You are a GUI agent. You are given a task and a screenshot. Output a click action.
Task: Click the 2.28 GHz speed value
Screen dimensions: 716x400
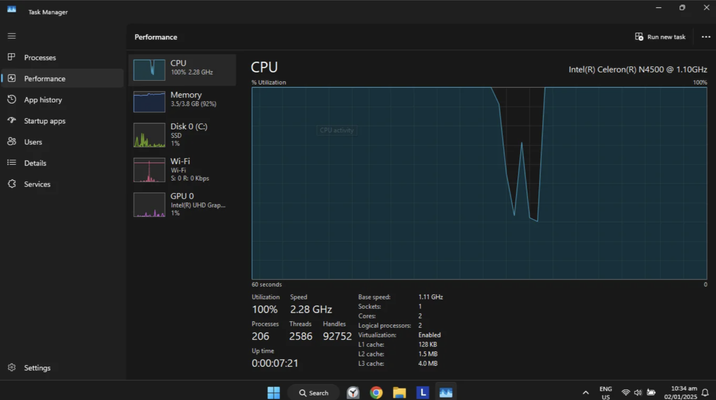(x=311, y=310)
